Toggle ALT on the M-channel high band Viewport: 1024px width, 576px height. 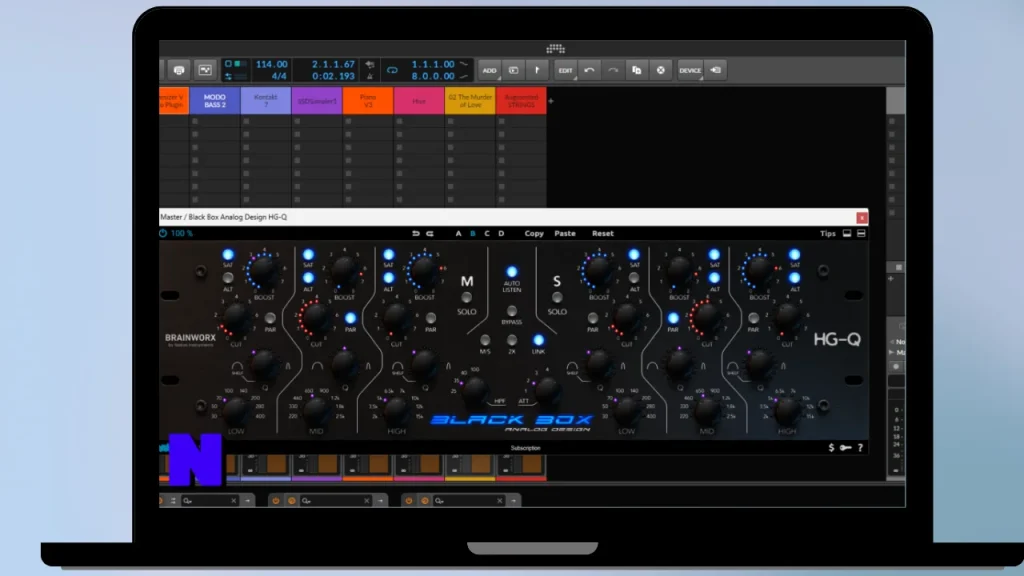[389, 278]
